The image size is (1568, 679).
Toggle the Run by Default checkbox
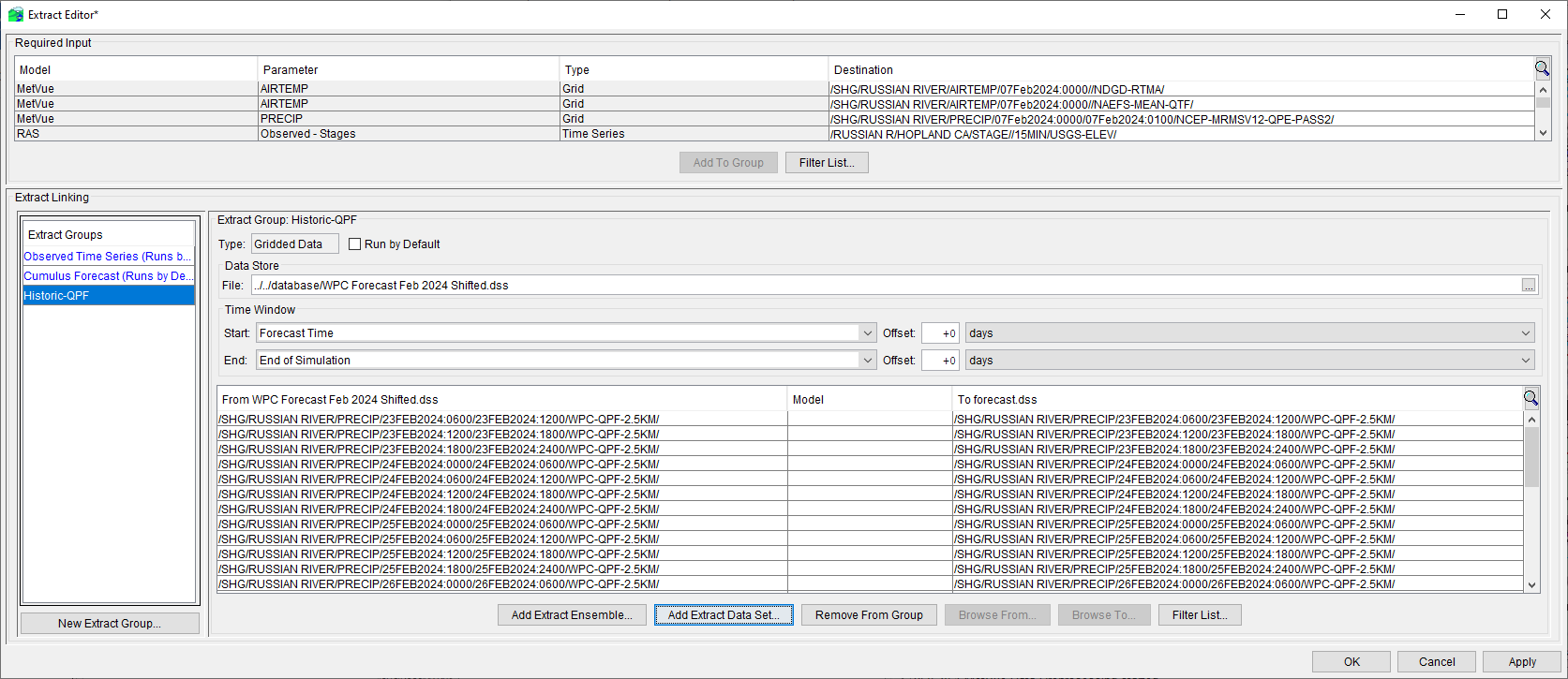[354, 244]
